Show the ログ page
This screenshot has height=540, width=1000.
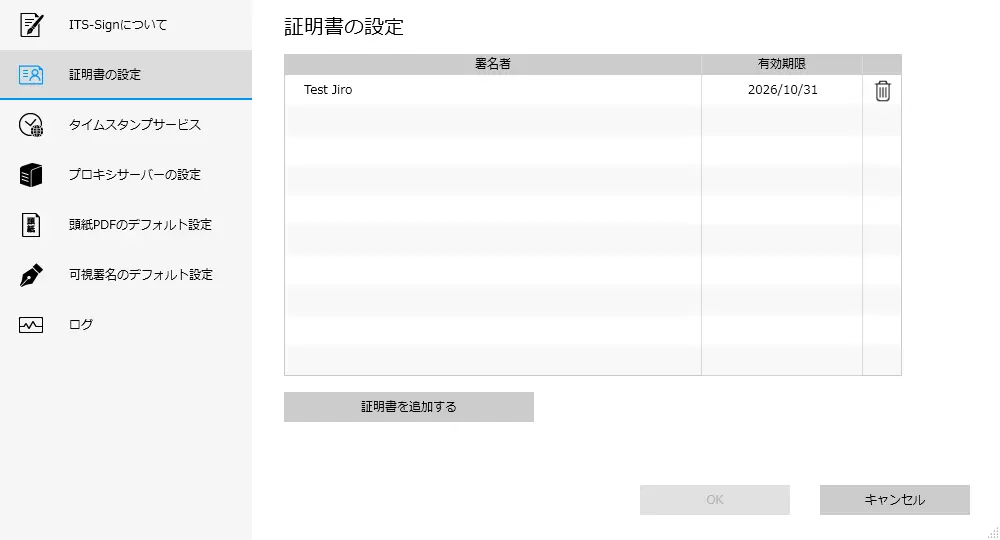pos(81,325)
